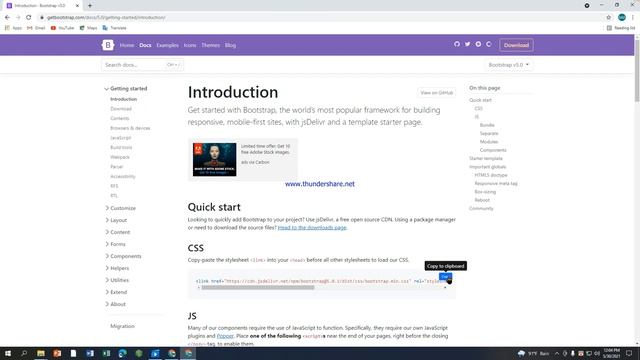Follow 'Head to the downloads page' link
Viewport: 640px width, 360px height.
[312, 227]
